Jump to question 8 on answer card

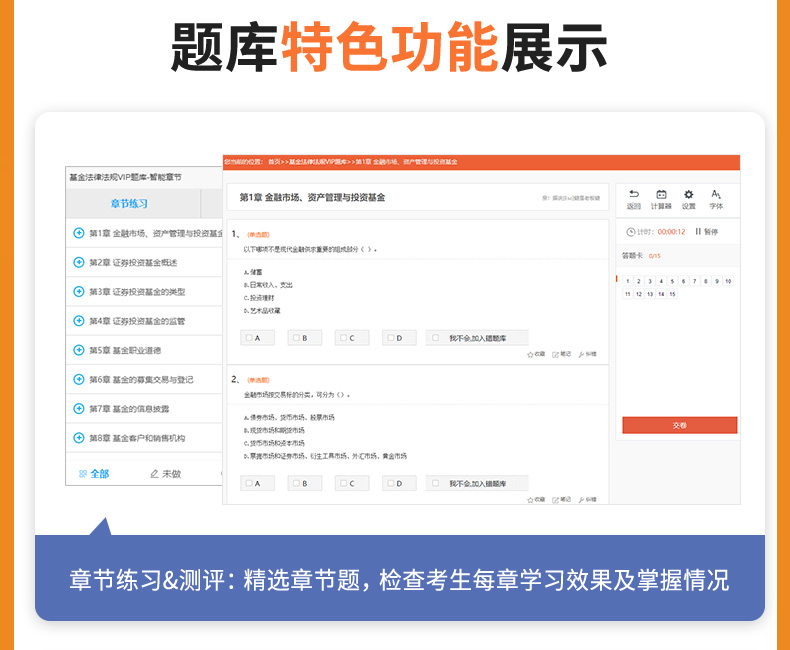pyautogui.click(x=706, y=281)
